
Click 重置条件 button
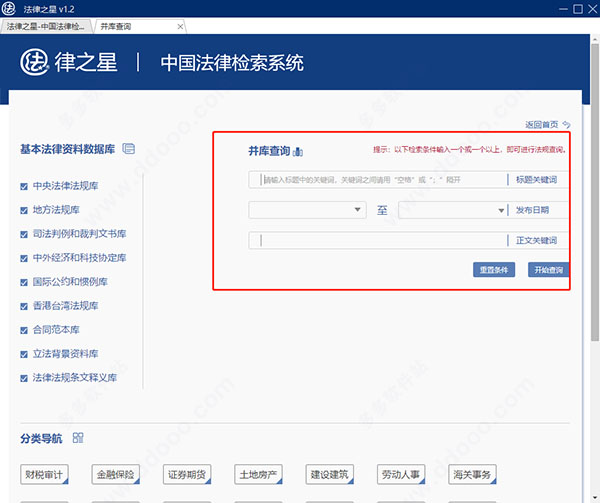click(494, 270)
